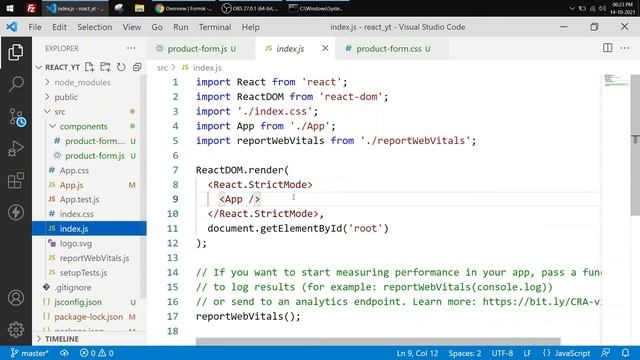640x360 pixels.
Task: Open jsconfig.json in the file tree
Action: 78,302
